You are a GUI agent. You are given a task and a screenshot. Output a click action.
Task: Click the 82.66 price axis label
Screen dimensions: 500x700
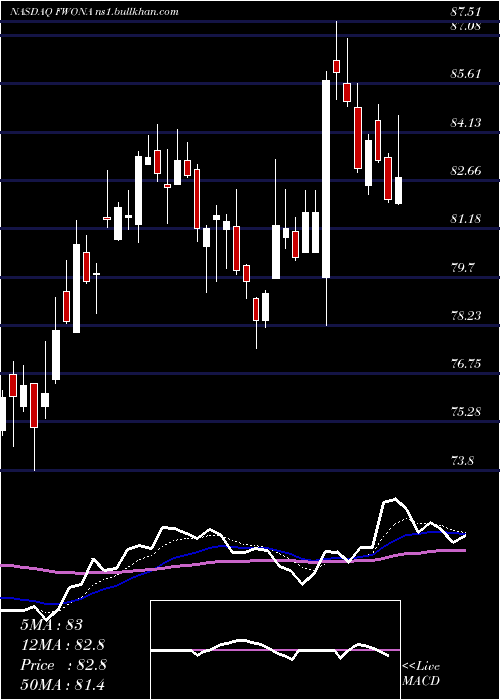(465, 170)
